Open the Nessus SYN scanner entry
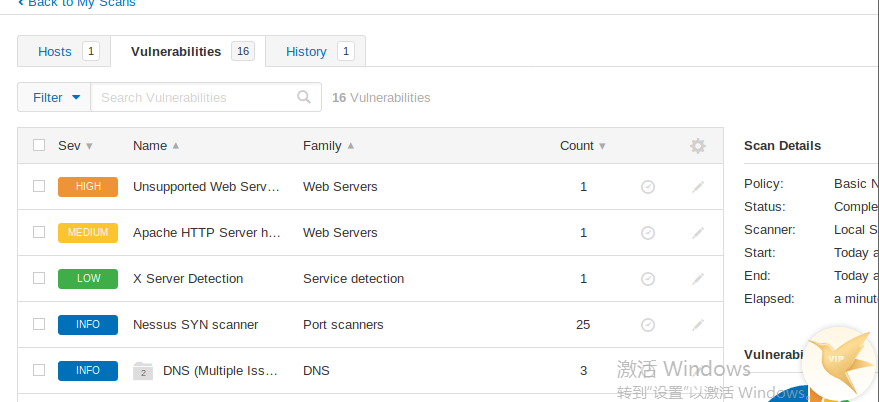Screen dimensions: 879x402 195,325
